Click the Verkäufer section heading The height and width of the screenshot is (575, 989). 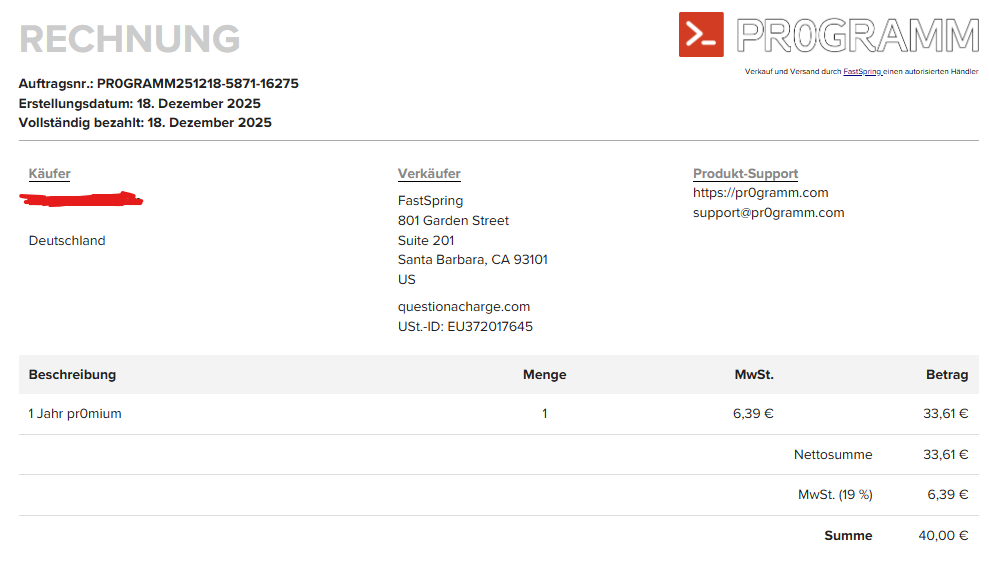tap(429, 174)
